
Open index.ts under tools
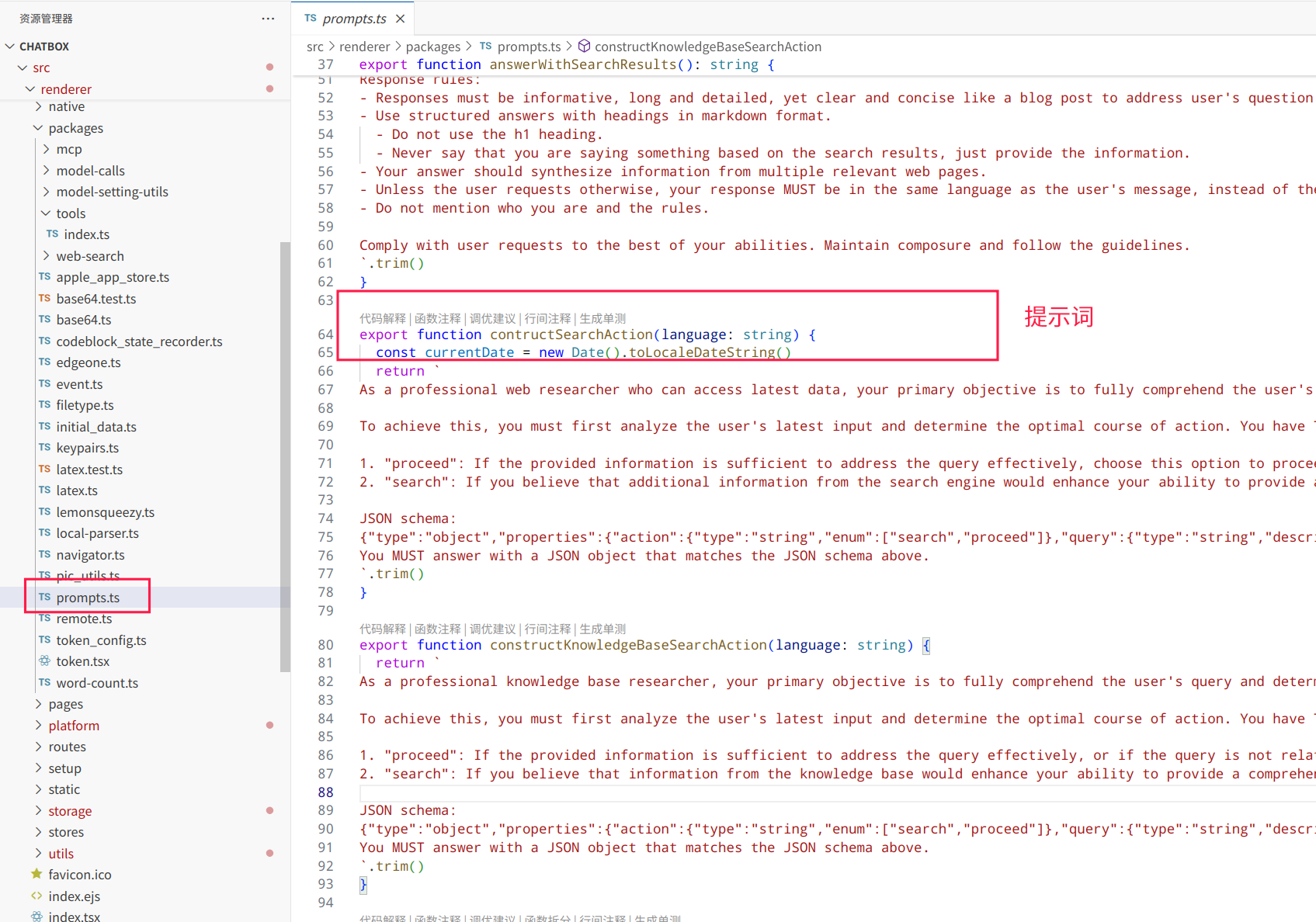point(86,234)
